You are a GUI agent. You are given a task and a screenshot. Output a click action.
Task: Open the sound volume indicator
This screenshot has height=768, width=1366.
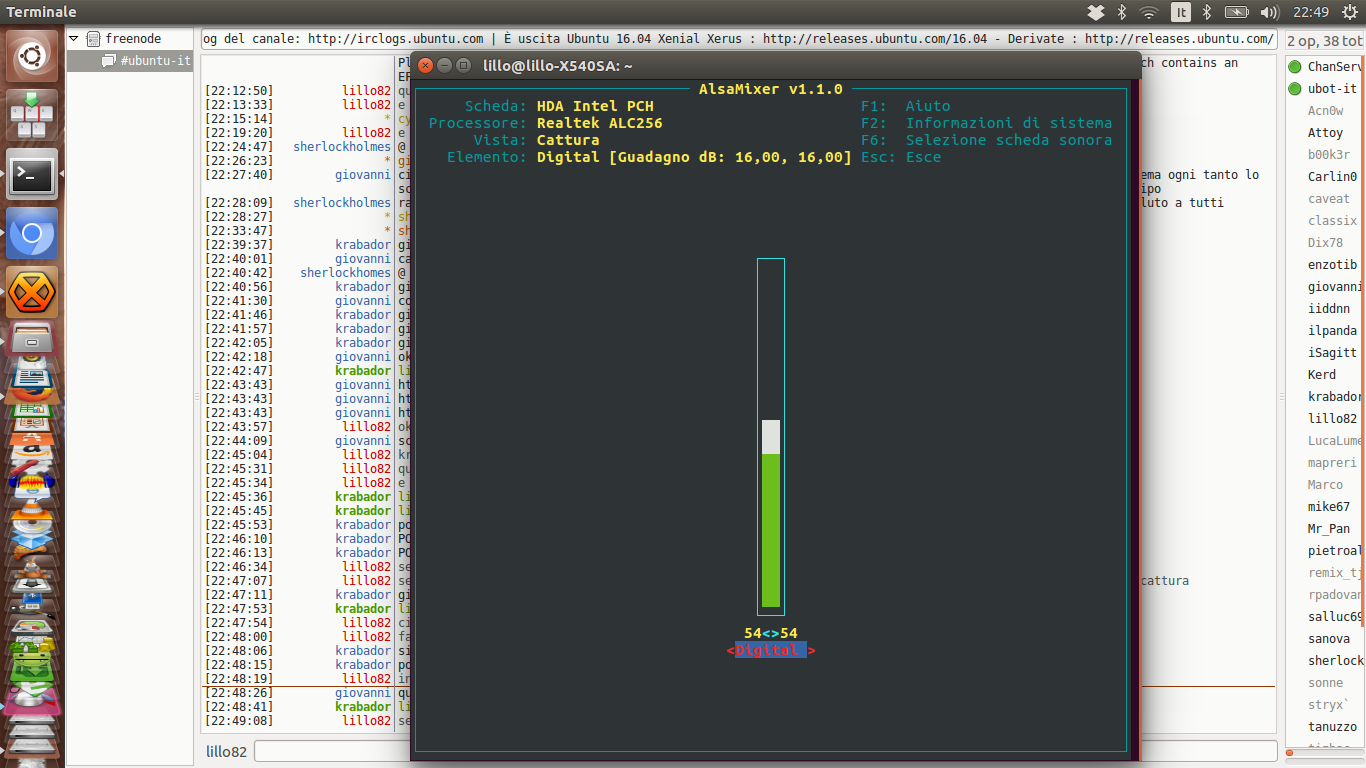point(1270,12)
